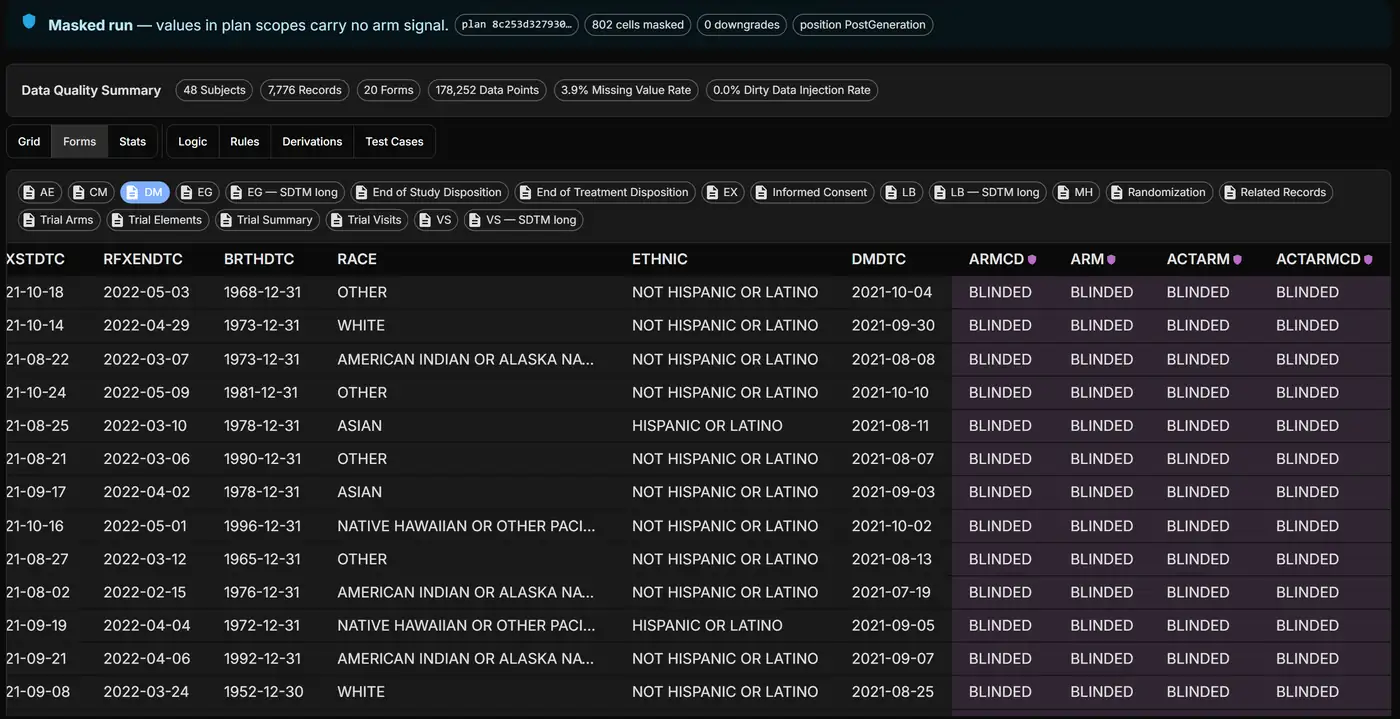Open the LB — SDTM long form

pyautogui.click(x=988, y=192)
